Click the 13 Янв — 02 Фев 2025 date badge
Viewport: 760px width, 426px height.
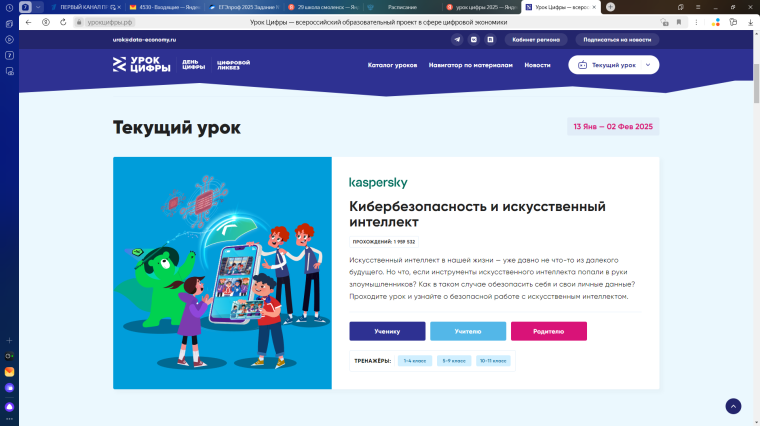pyautogui.click(x=613, y=126)
